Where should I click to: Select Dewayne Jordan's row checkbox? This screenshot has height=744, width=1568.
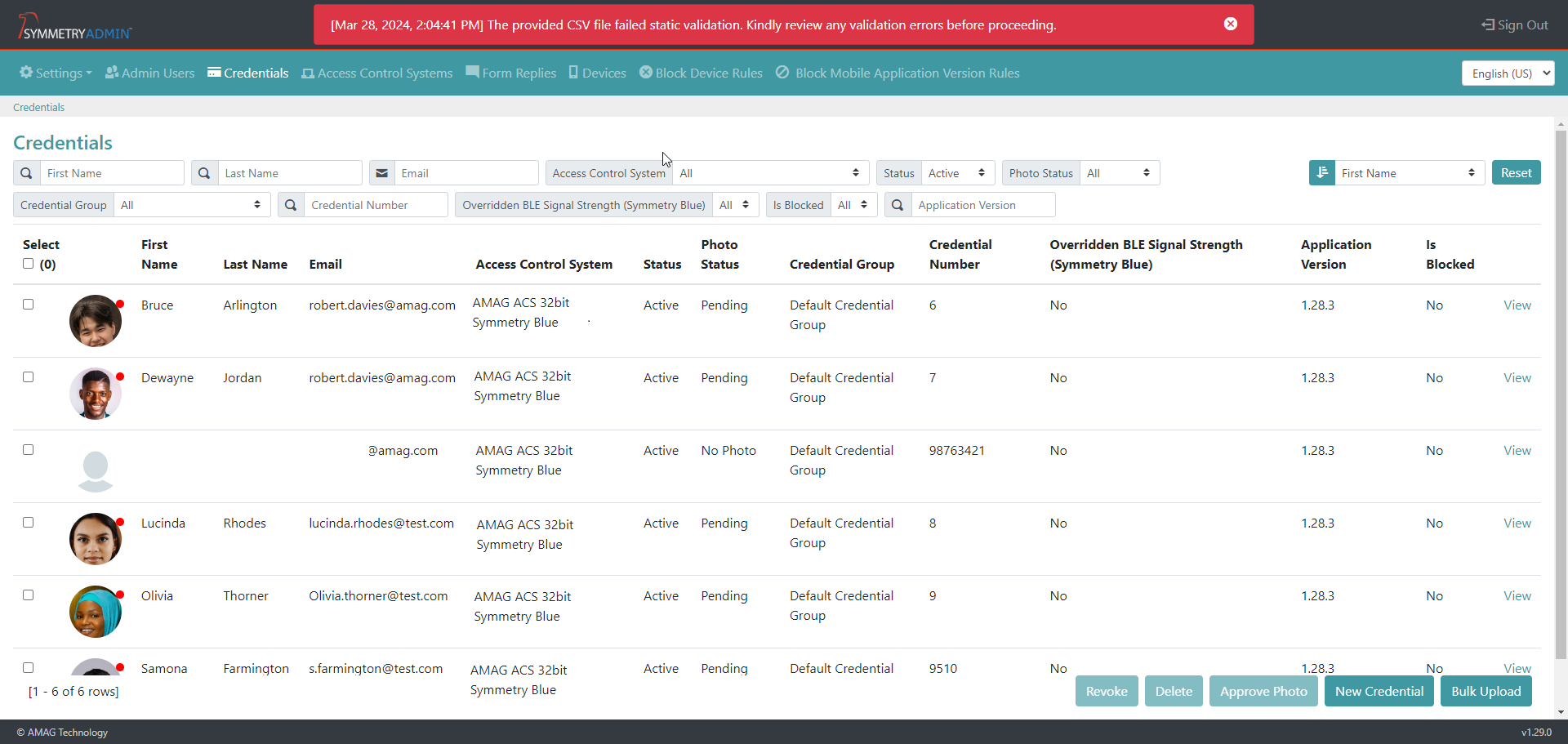[29, 376]
